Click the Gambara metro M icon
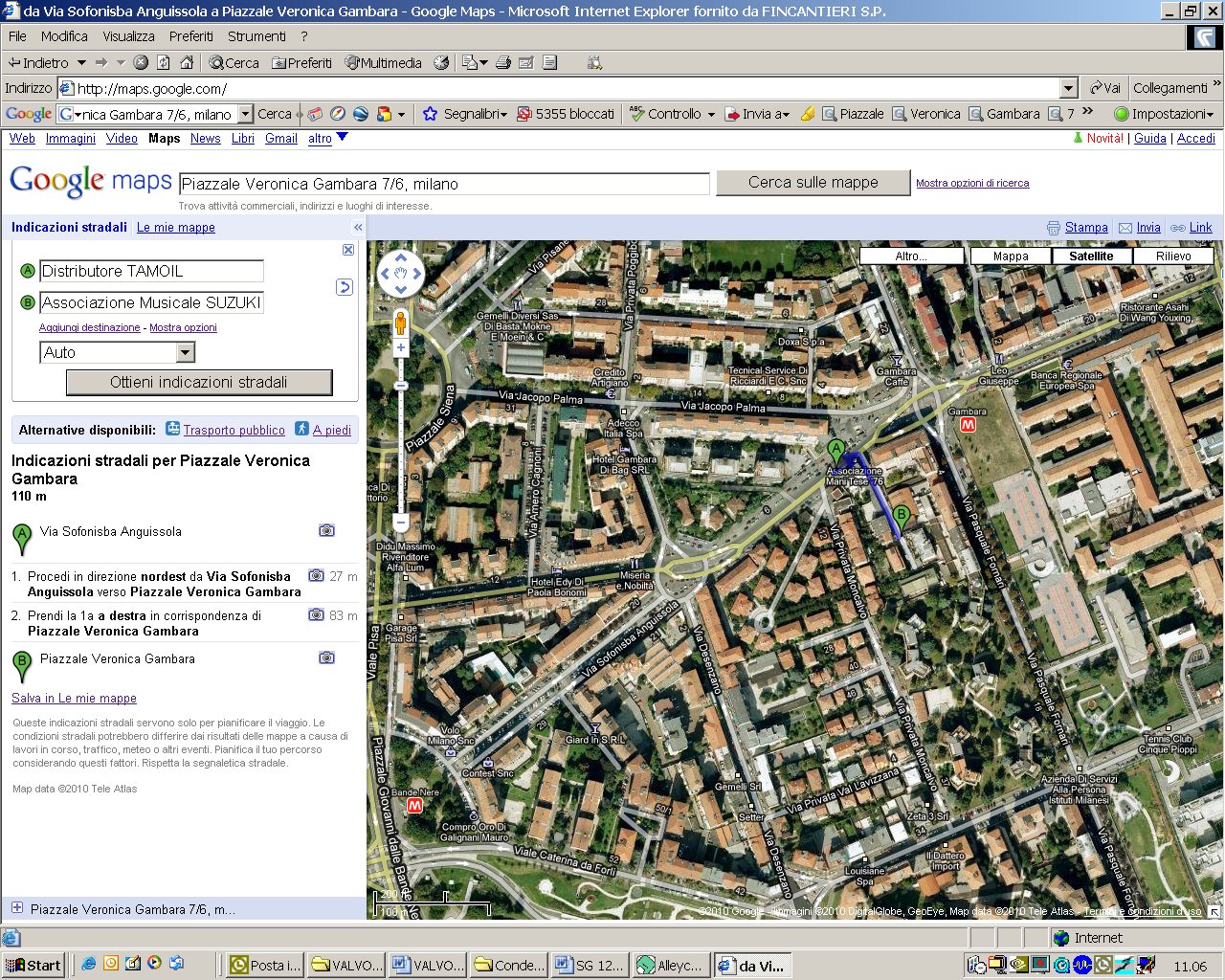This screenshot has height=980, width=1225. click(x=968, y=424)
